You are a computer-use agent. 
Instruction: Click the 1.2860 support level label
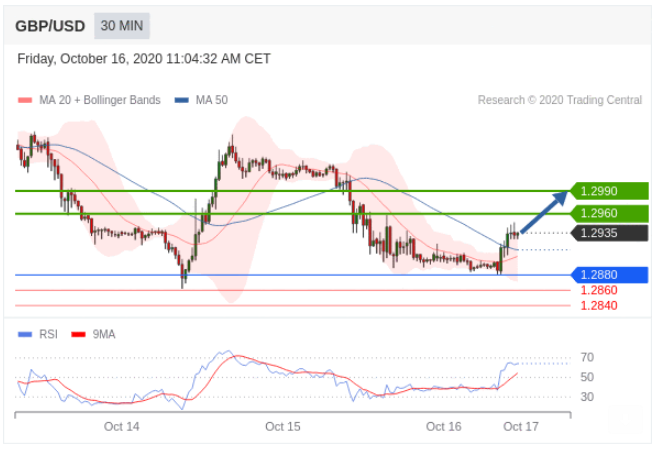point(599,290)
